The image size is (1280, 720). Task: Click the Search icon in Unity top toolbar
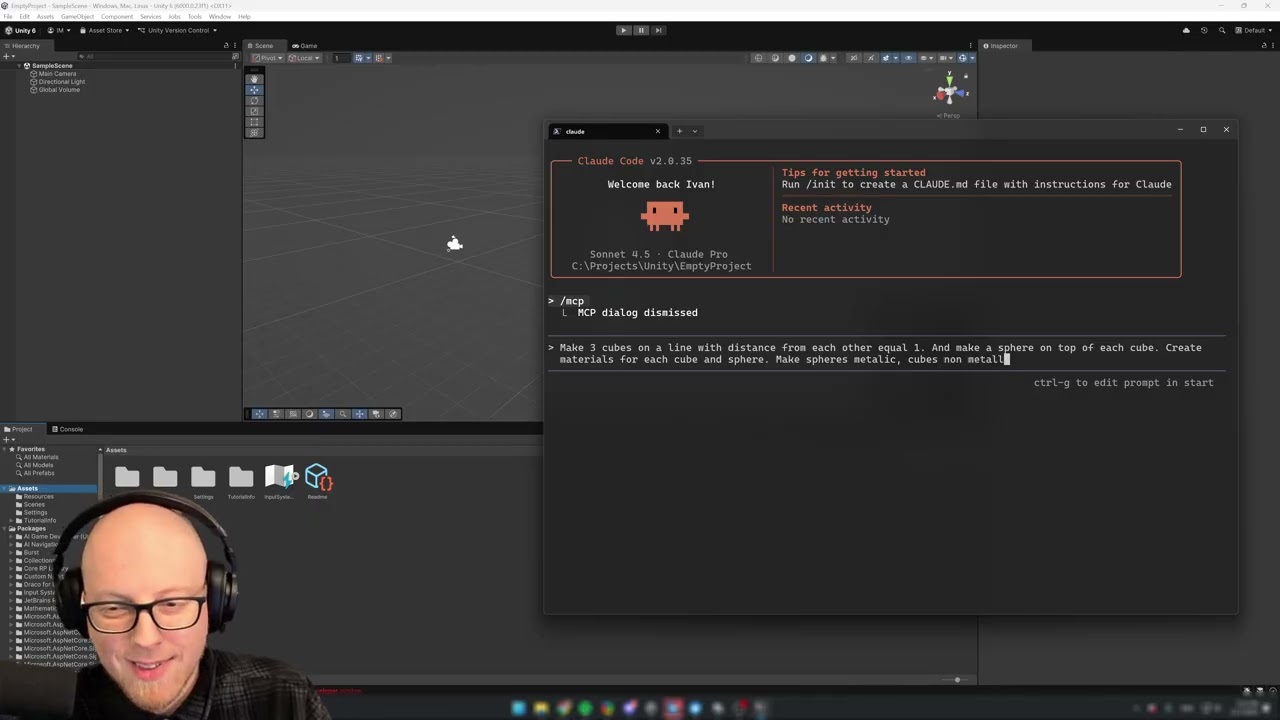coord(1221,30)
